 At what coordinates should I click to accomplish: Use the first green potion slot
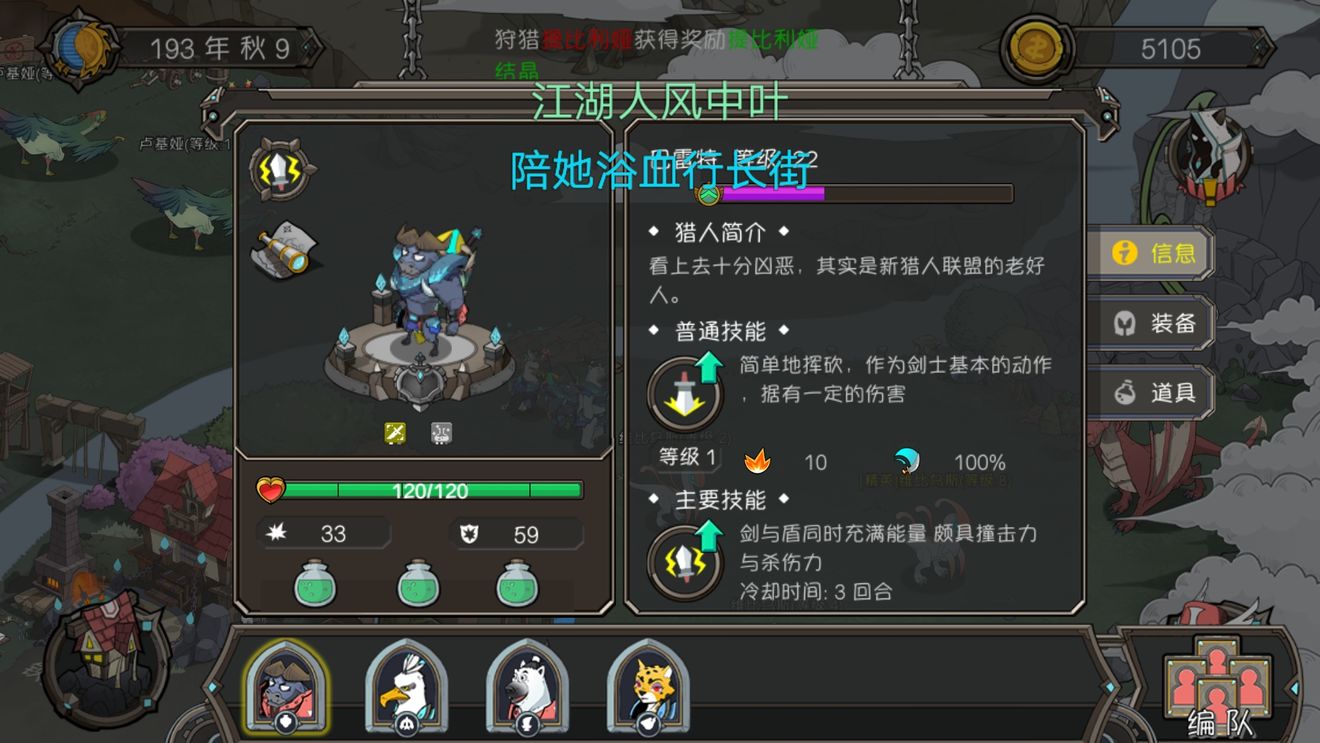point(316,583)
